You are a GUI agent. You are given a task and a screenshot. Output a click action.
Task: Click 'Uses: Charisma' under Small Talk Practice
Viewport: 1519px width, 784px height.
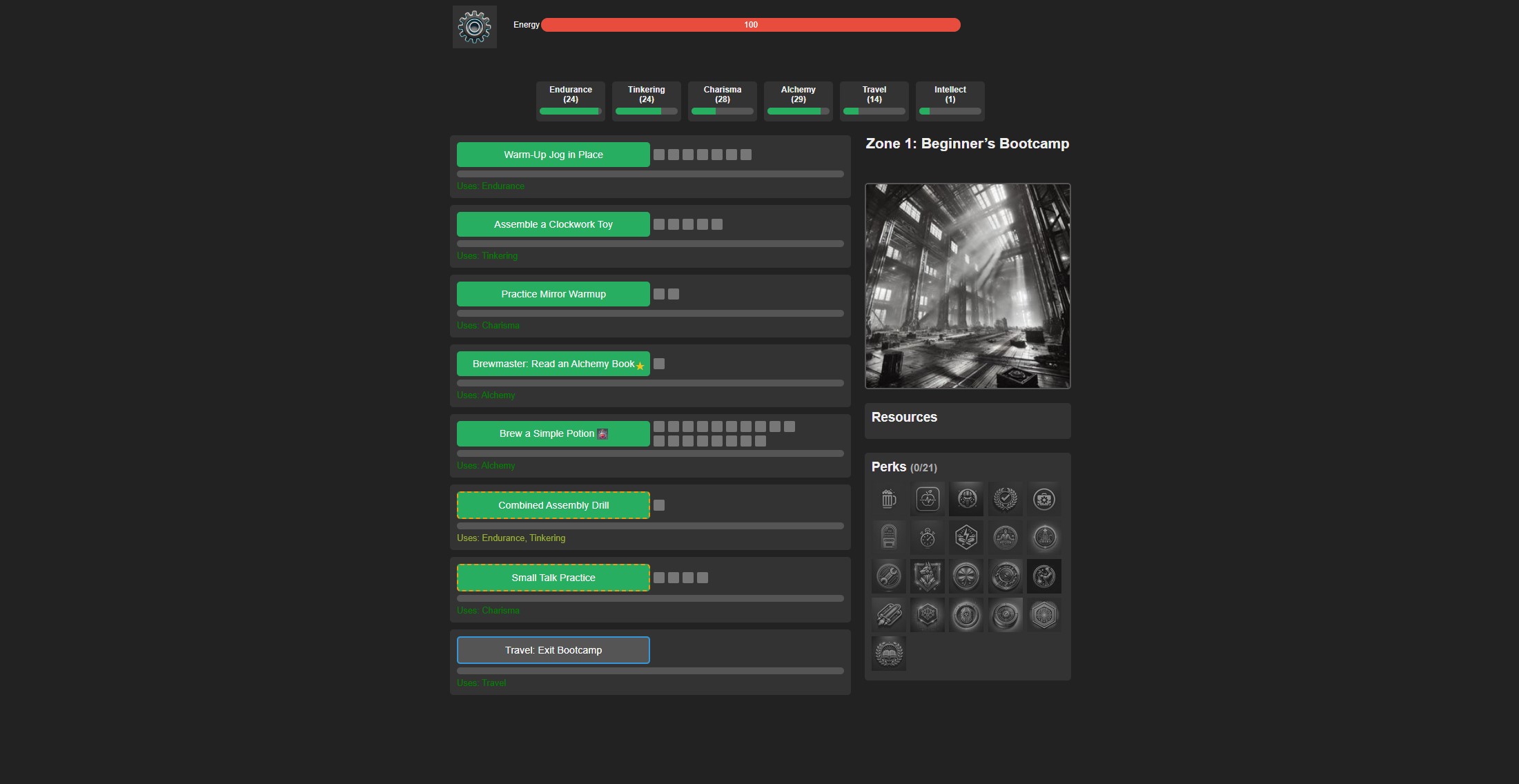pos(488,610)
